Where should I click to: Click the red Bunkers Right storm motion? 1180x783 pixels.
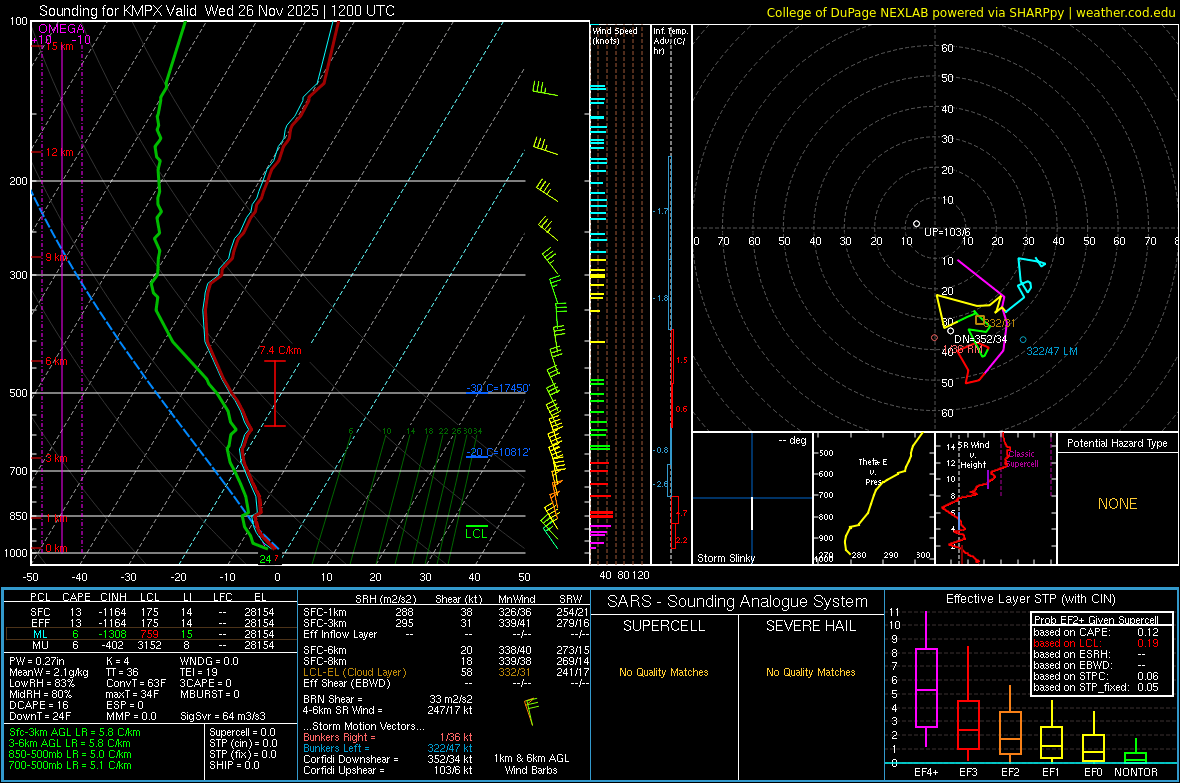click(x=388, y=737)
